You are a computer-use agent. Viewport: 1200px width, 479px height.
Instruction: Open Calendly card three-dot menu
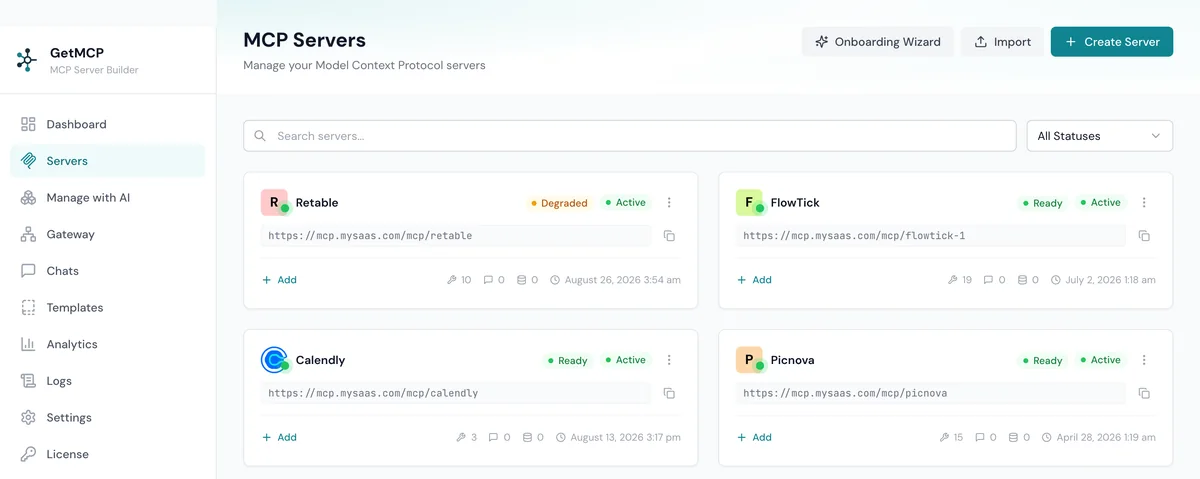(x=669, y=360)
